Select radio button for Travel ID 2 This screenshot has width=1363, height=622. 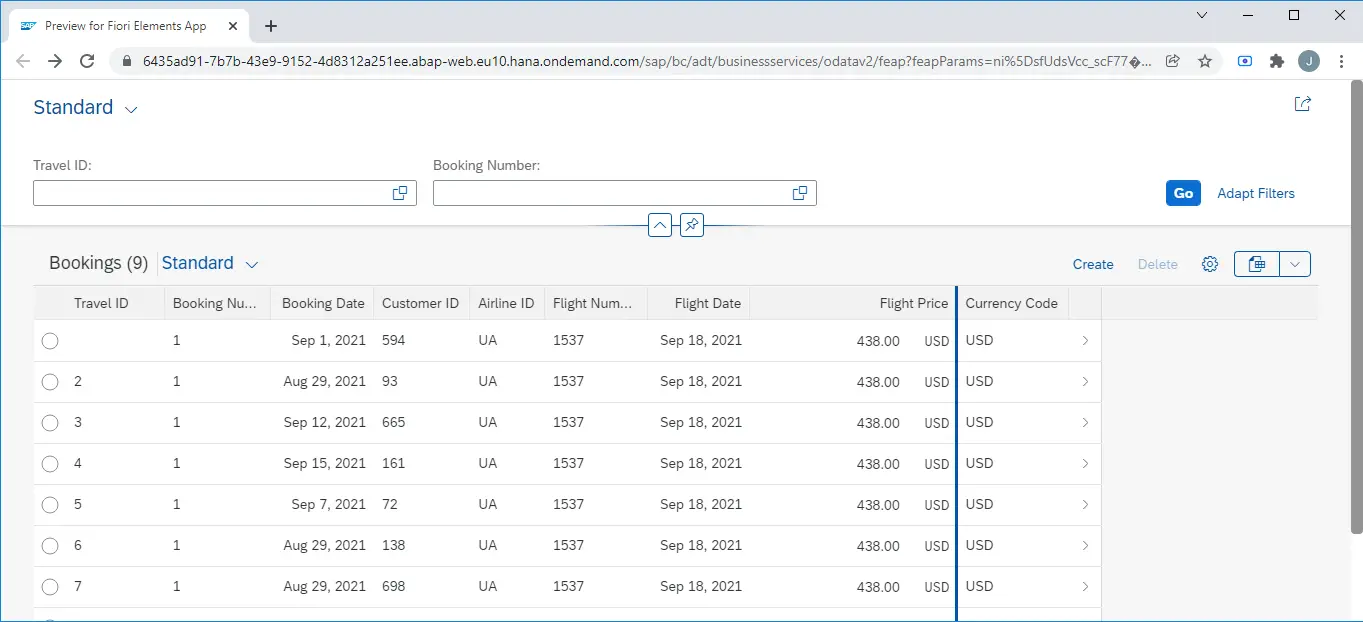50,382
